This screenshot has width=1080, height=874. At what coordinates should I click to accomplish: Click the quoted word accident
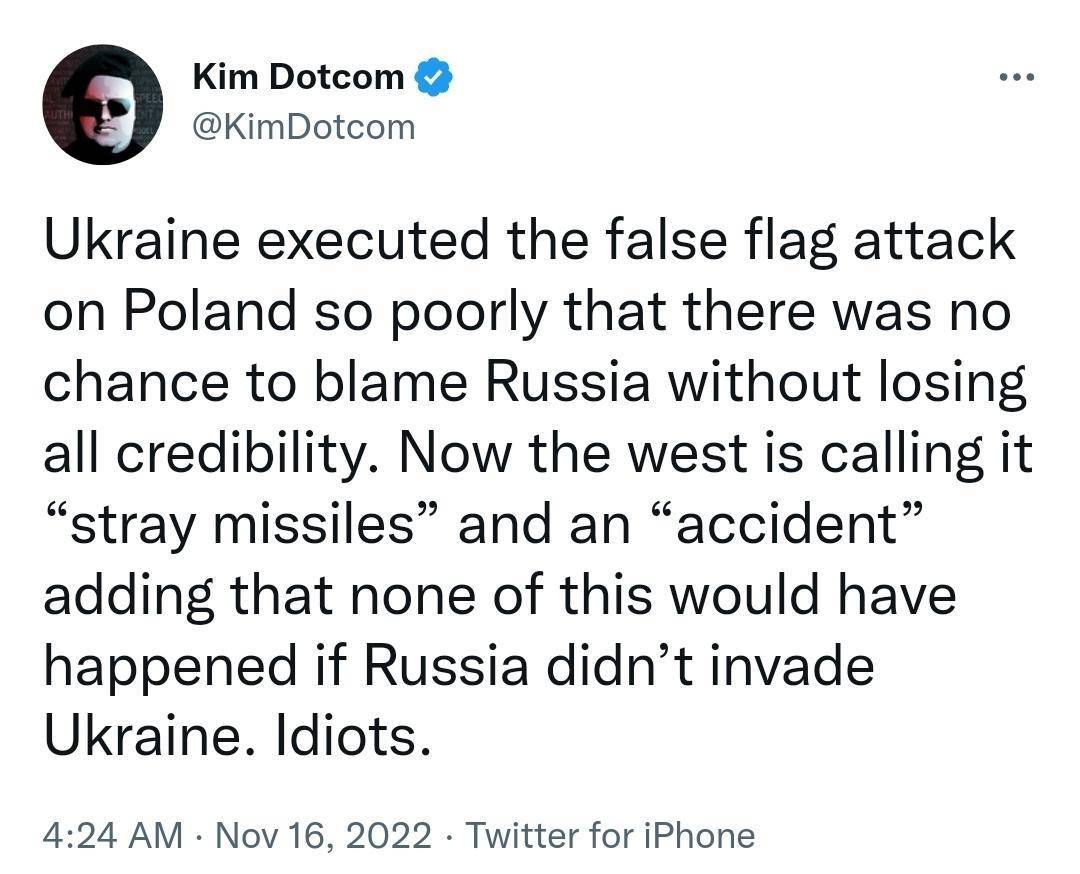click(785, 524)
